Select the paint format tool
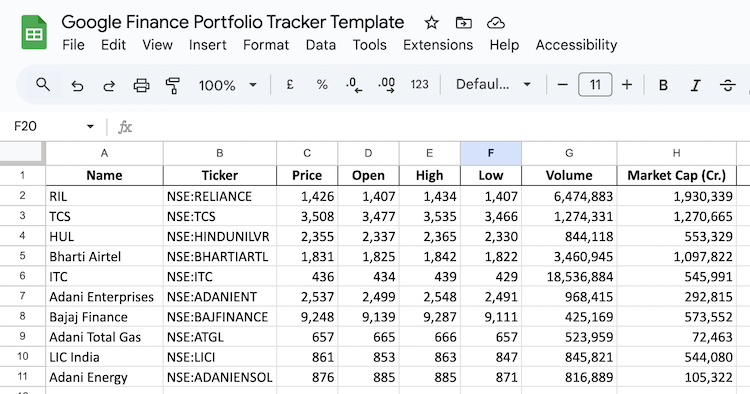The image size is (750, 394). [x=173, y=86]
